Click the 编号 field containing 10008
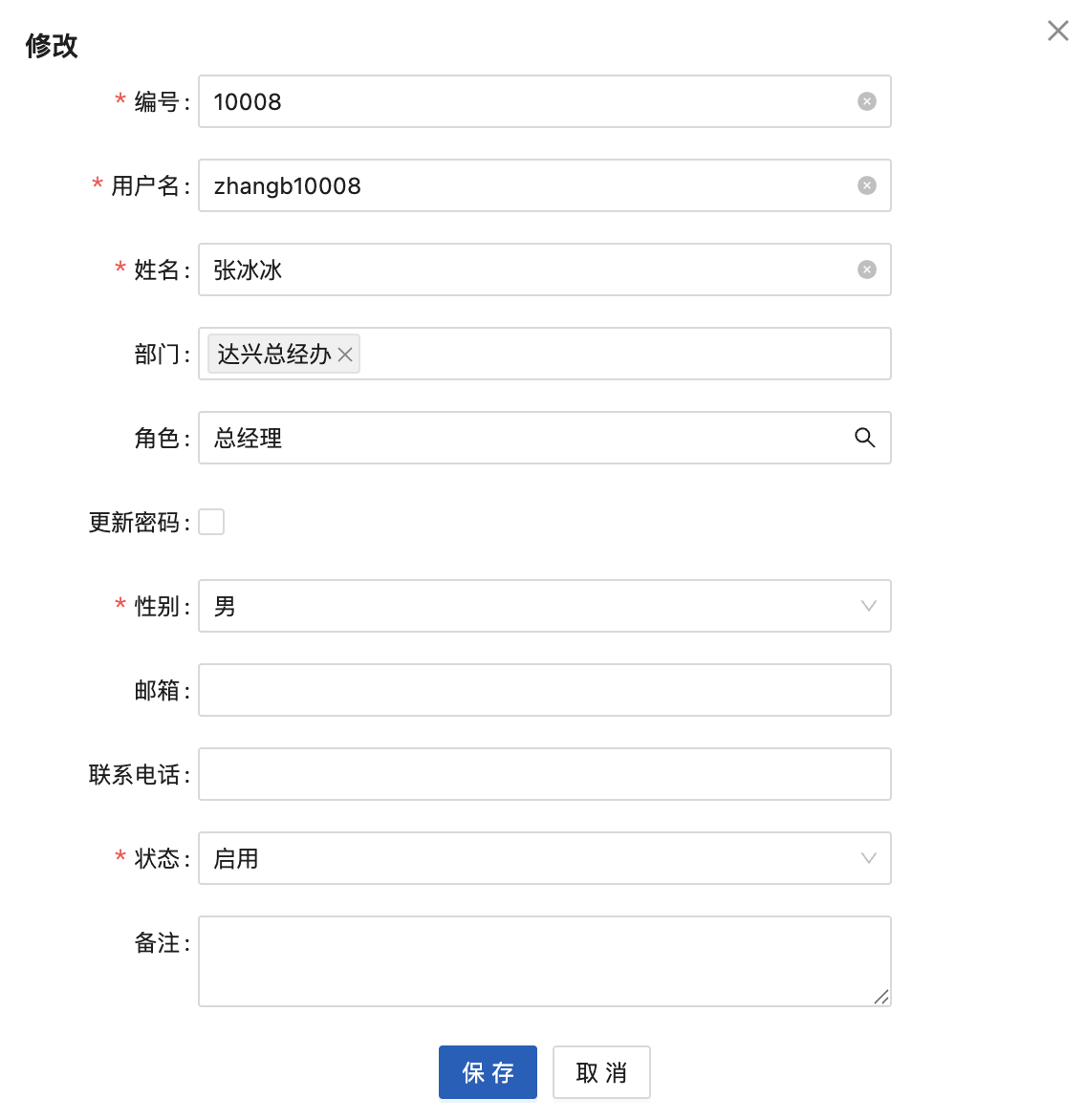 click(x=516, y=101)
